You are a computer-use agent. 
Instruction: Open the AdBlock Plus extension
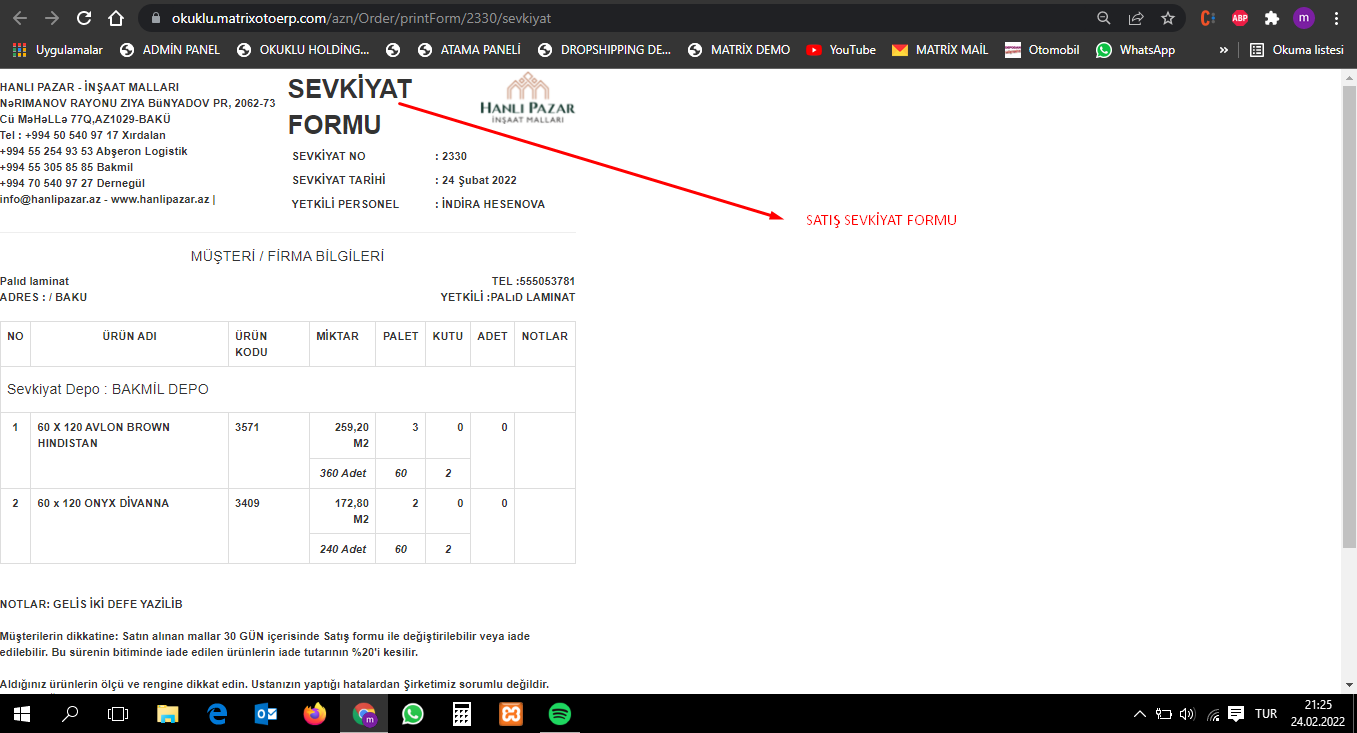[x=1240, y=18]
